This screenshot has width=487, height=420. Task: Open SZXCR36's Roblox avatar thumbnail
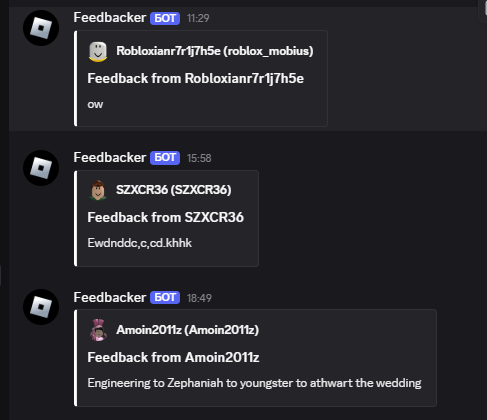pyautogui.click(x=98, y=190)
